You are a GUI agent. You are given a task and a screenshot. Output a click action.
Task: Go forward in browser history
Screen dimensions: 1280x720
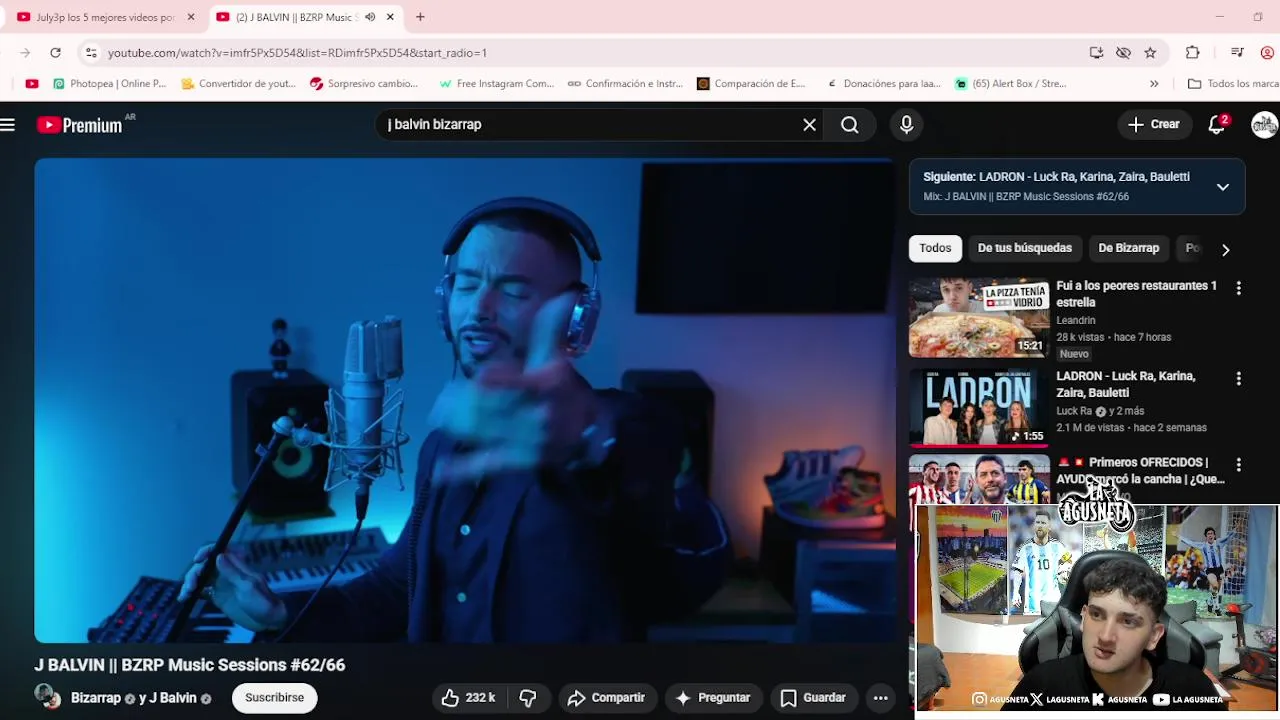tap(23, 53)
